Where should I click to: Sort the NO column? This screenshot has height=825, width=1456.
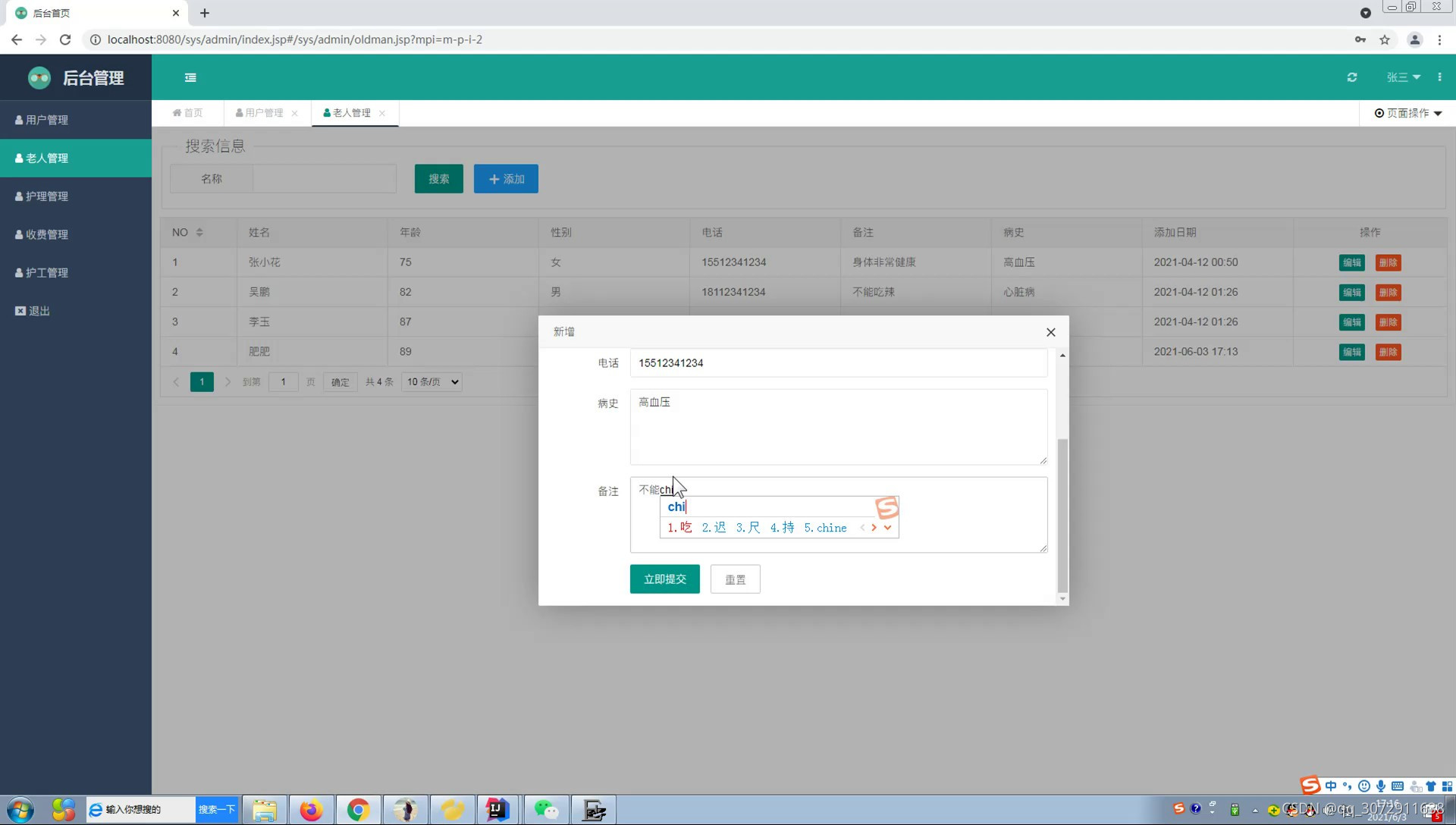[x=199, y=232]
